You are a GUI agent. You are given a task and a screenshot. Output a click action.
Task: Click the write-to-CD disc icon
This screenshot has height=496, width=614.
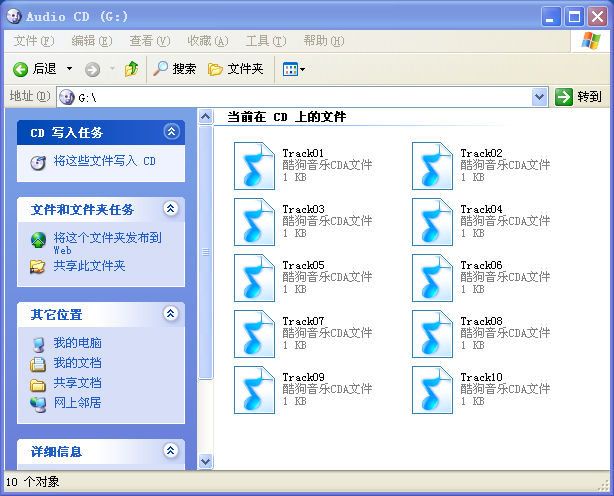click(38, 162)
